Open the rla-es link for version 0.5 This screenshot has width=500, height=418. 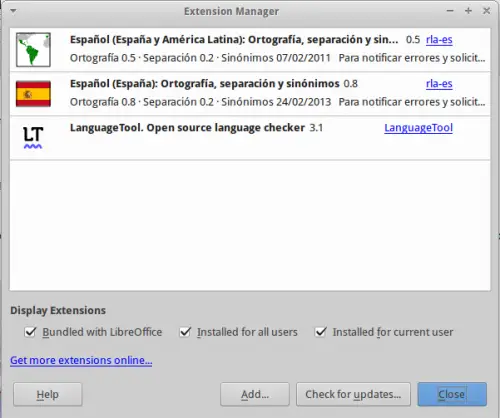click(x=439, y=40)
